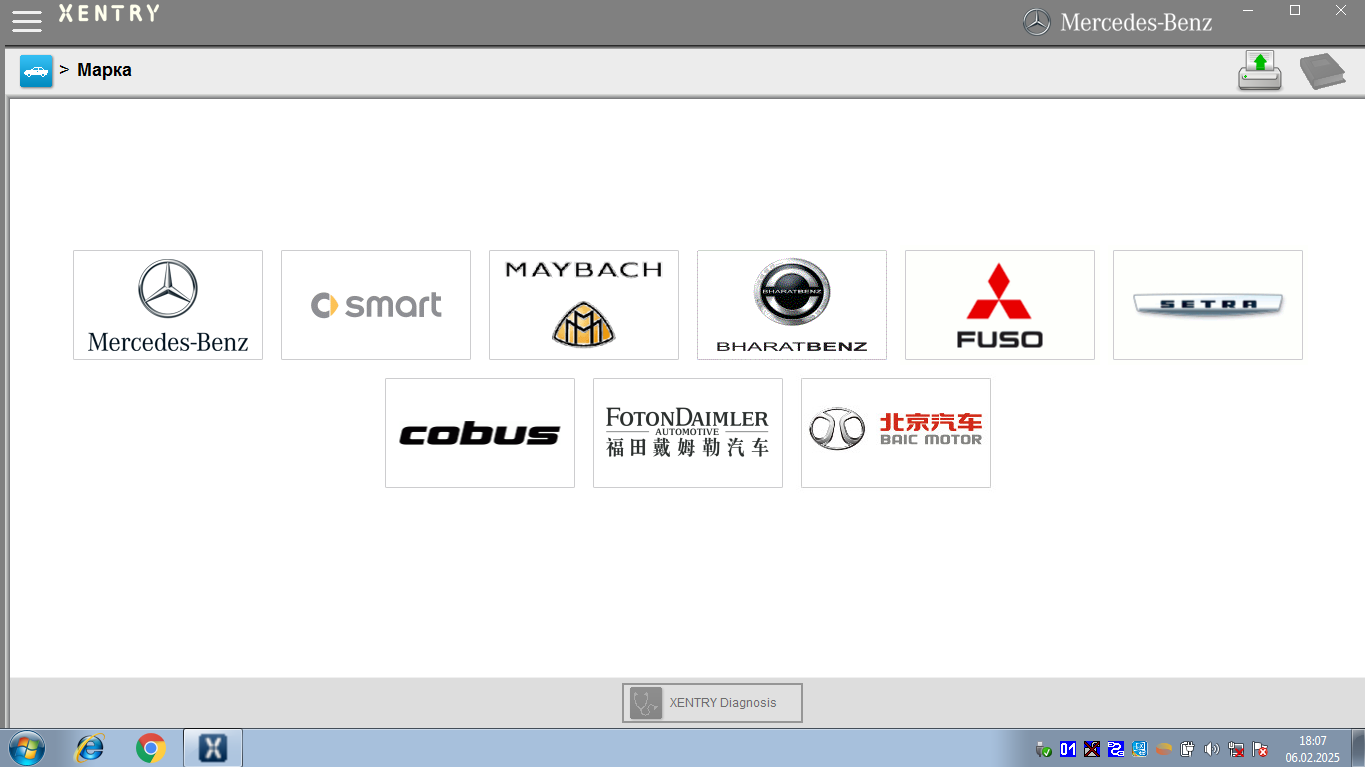The height and width of the screenshot is (767, 1365).
Task: Click the XENTRY Update tray icon
Action: (1140, 749)
